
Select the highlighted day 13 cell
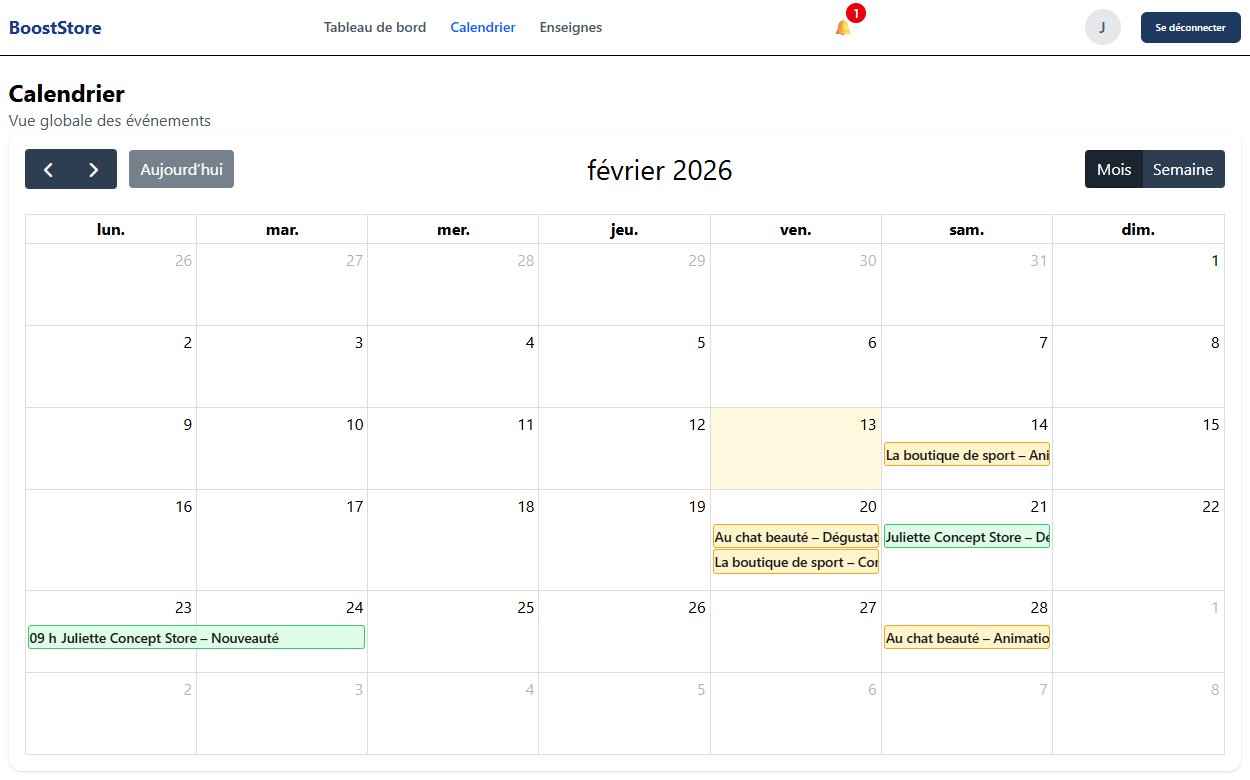pos(795,460)
